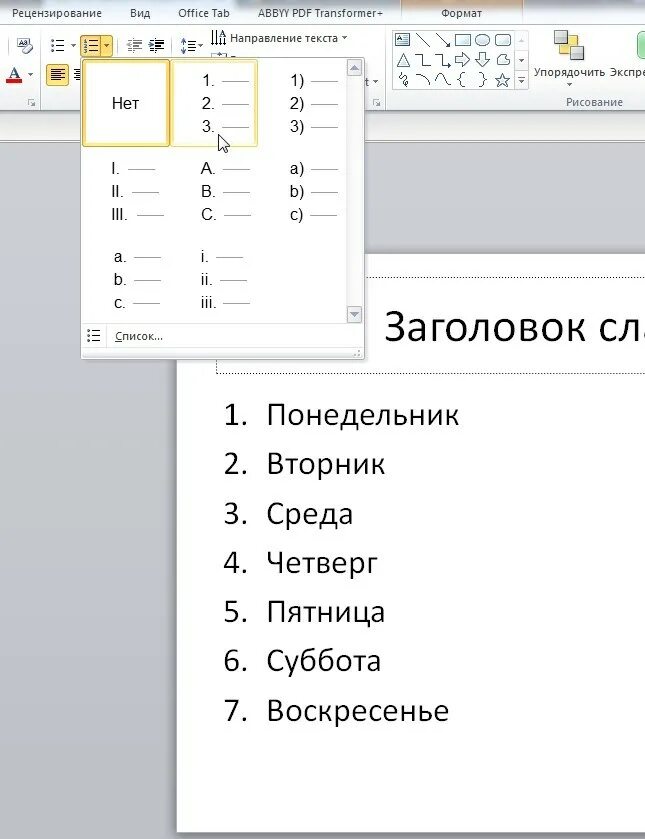Increase the list indent level
The width and height of the screenshot is (645, 839).
(156, 46)
